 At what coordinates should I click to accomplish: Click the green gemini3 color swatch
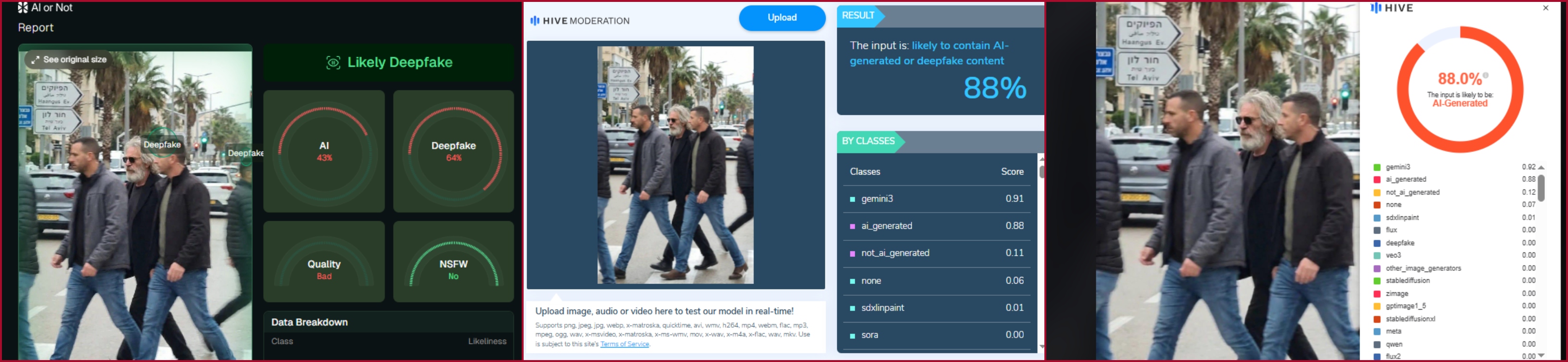1377,167
